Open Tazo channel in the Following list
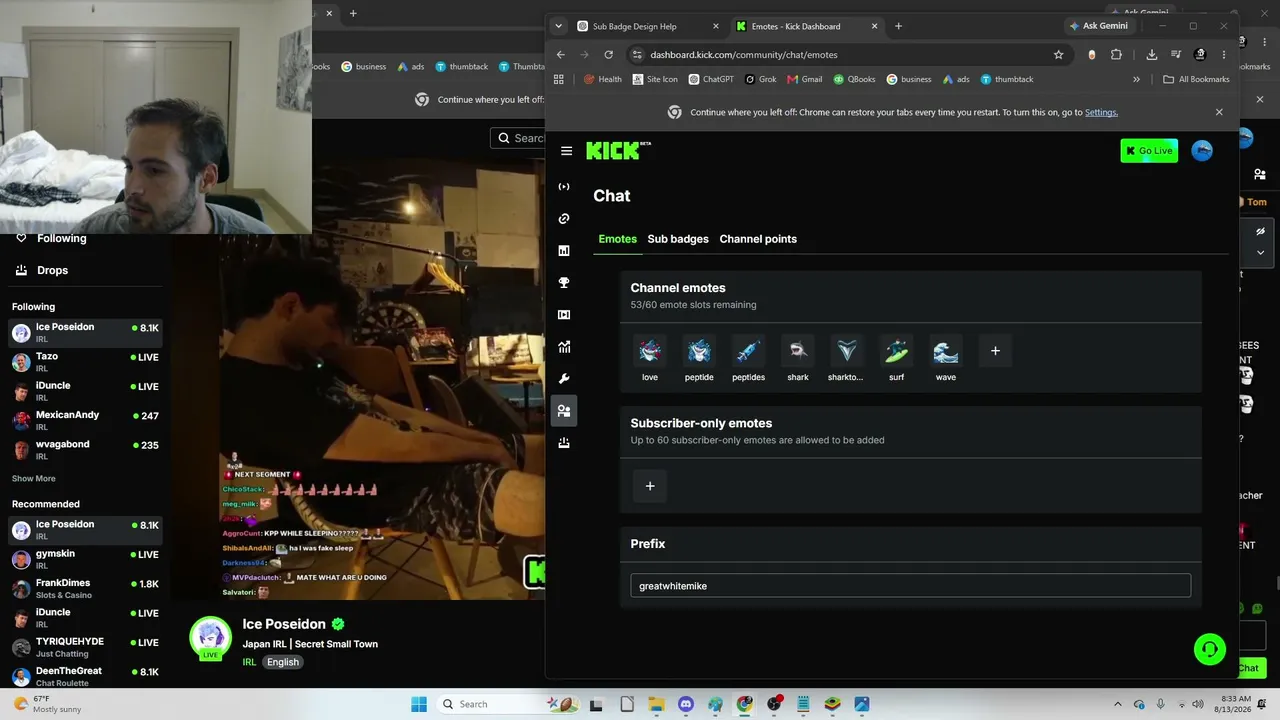This screenshot has height=720, width=1280. pos(85,362)
